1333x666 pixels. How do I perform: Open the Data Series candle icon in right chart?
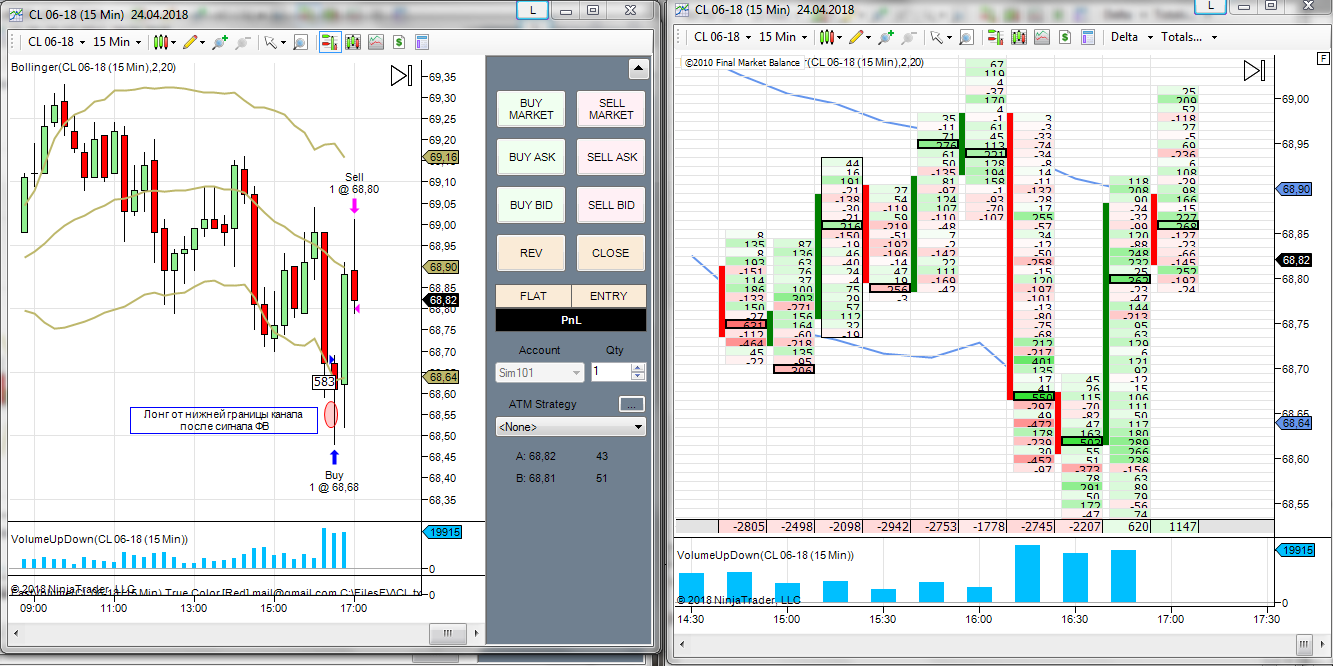1018,37
